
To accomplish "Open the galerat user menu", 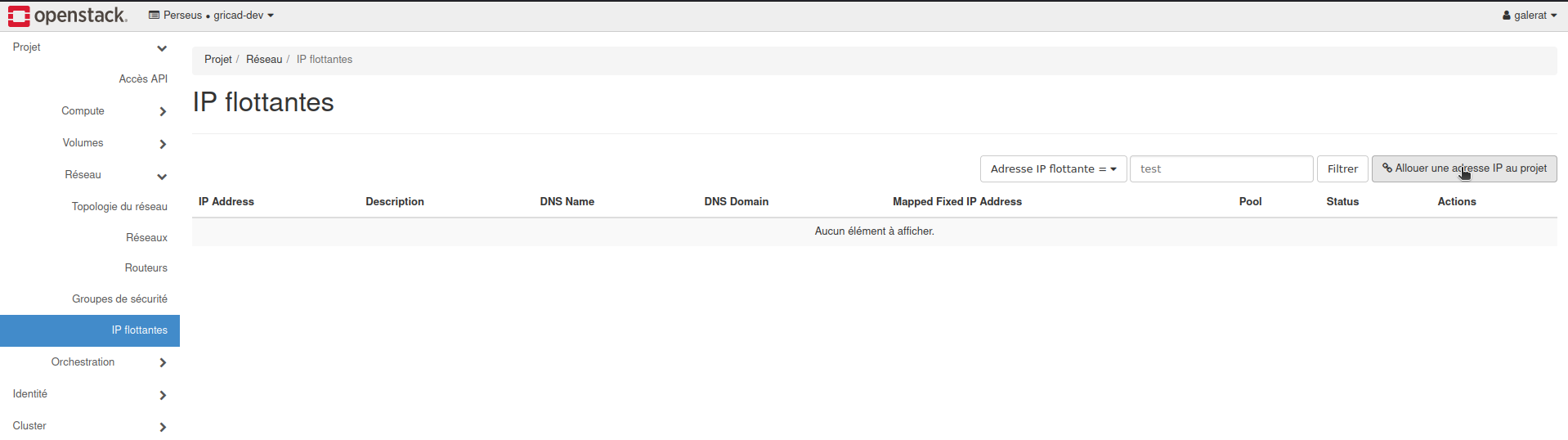I will pos(1529,16).
